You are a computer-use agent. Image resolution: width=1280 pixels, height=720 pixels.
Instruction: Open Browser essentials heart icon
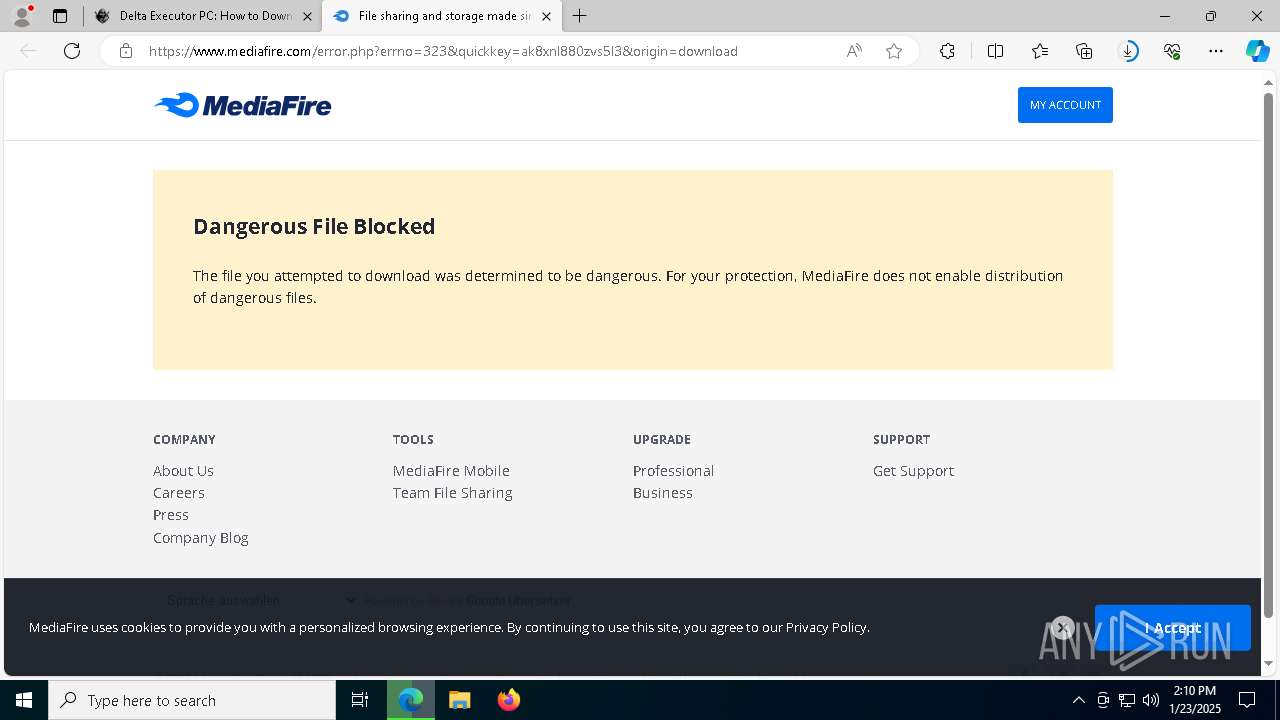coord(1172,51)
